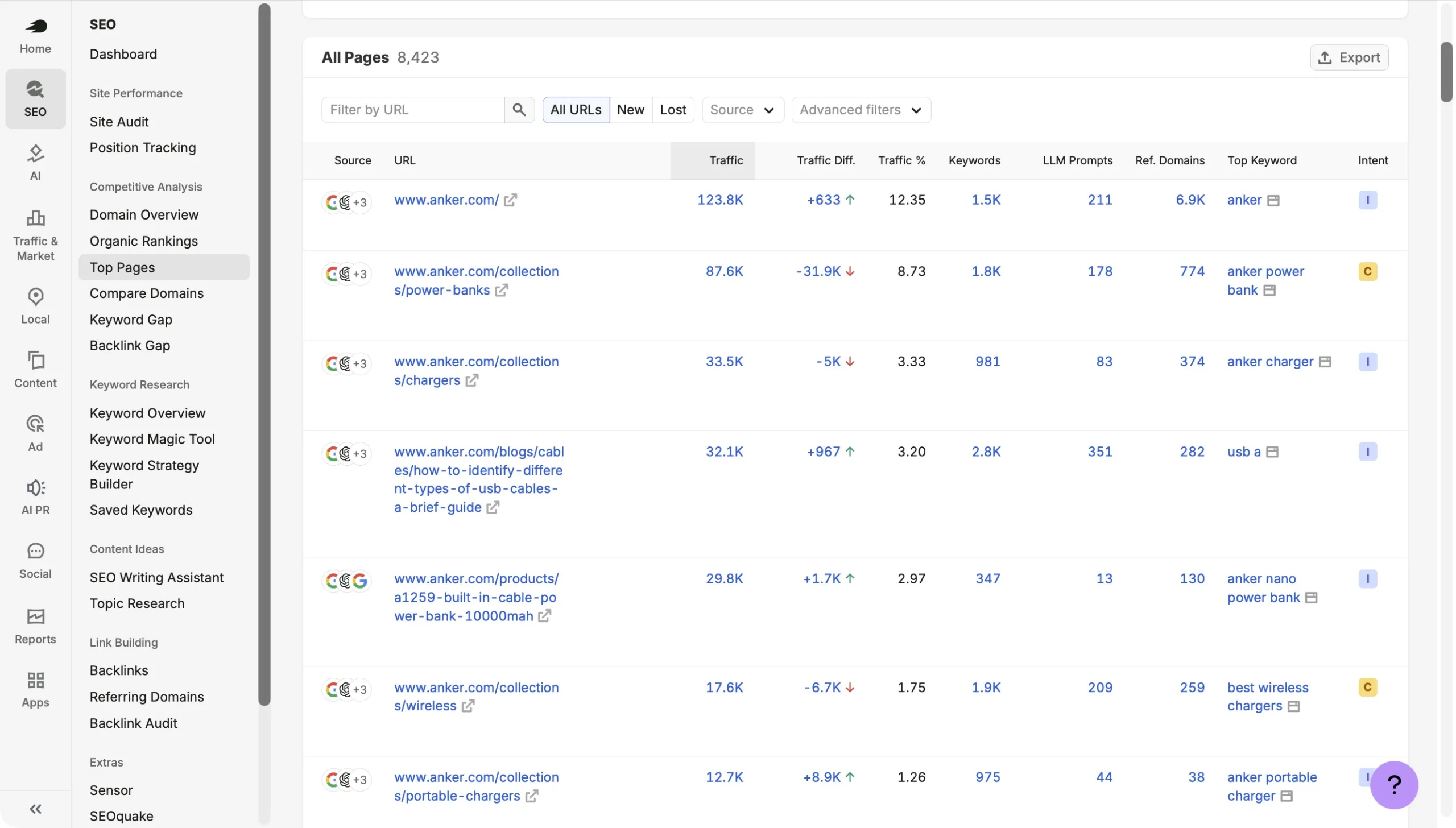Open www.anker.com/ in new tab via external-link icon
This screenshot has height=828, width=1456.
click(510, 200)
